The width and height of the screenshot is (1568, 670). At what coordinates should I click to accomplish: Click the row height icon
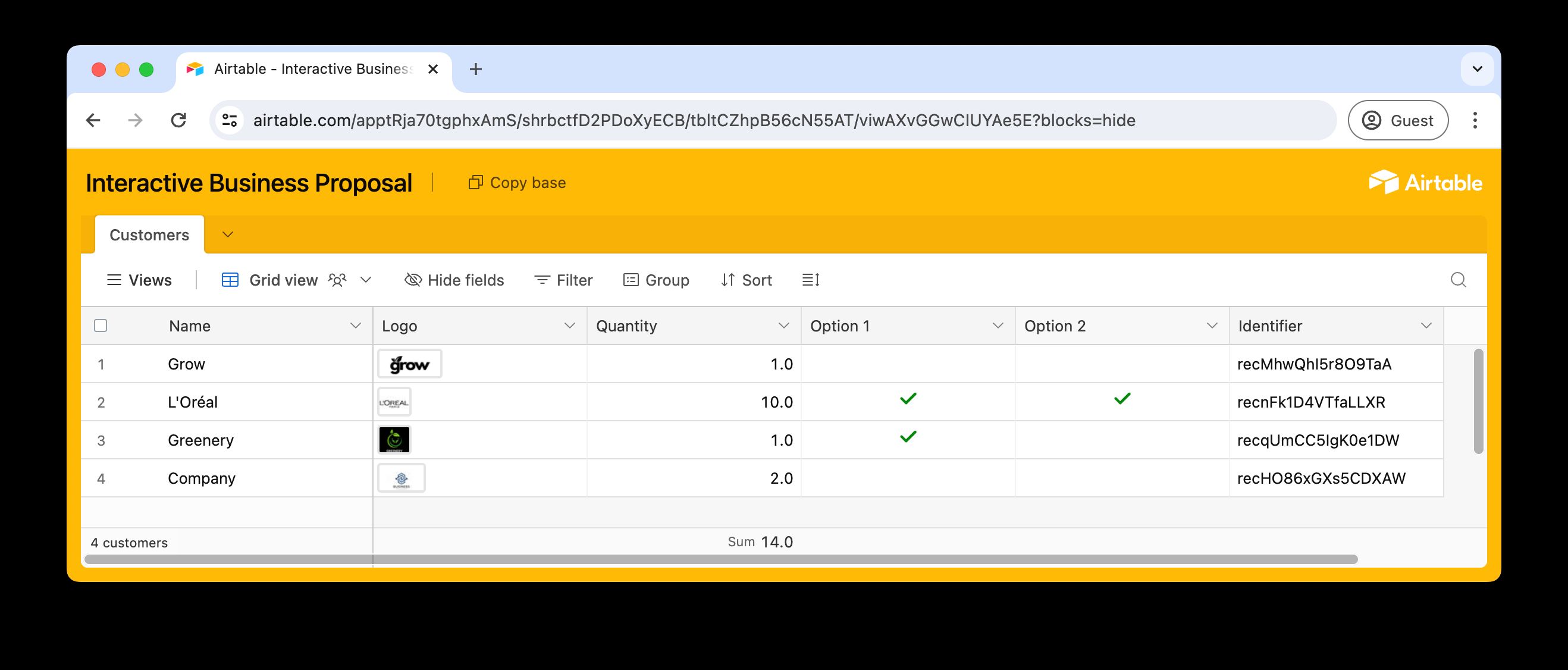tap(811, 280)
